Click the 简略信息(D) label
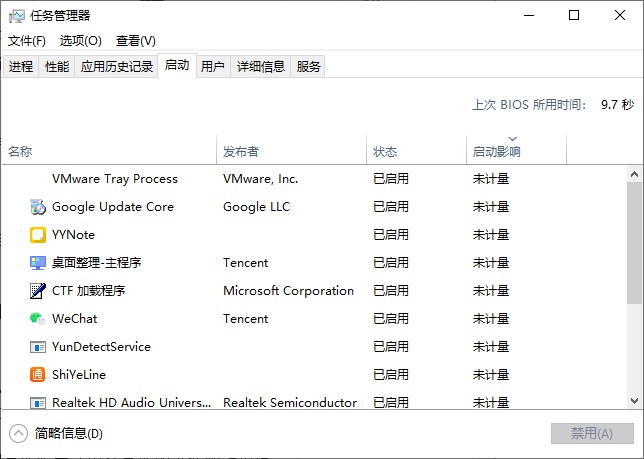Viewport: 644px width, 459px height. (x=69, y=433)
